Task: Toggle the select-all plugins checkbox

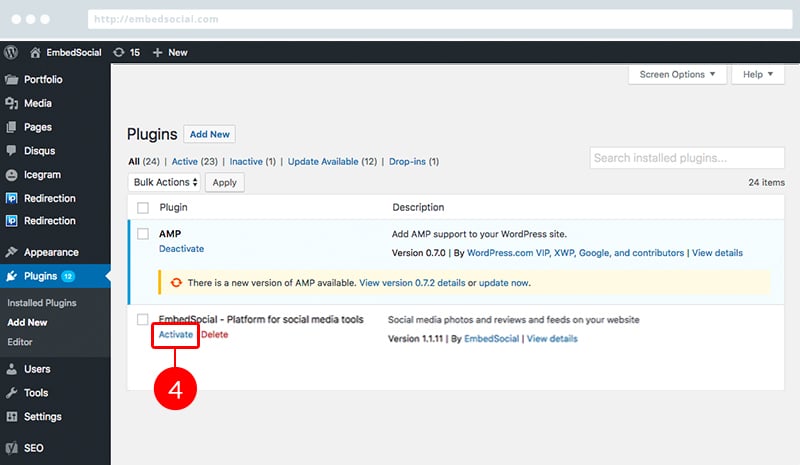Action: [143, 208]
